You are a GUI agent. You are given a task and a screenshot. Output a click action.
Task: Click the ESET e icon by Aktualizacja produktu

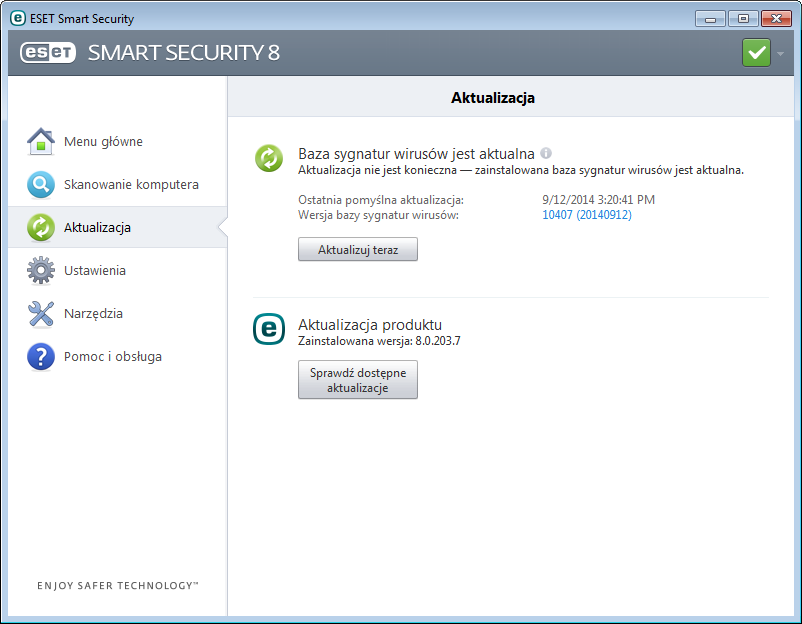pos(269,329)
